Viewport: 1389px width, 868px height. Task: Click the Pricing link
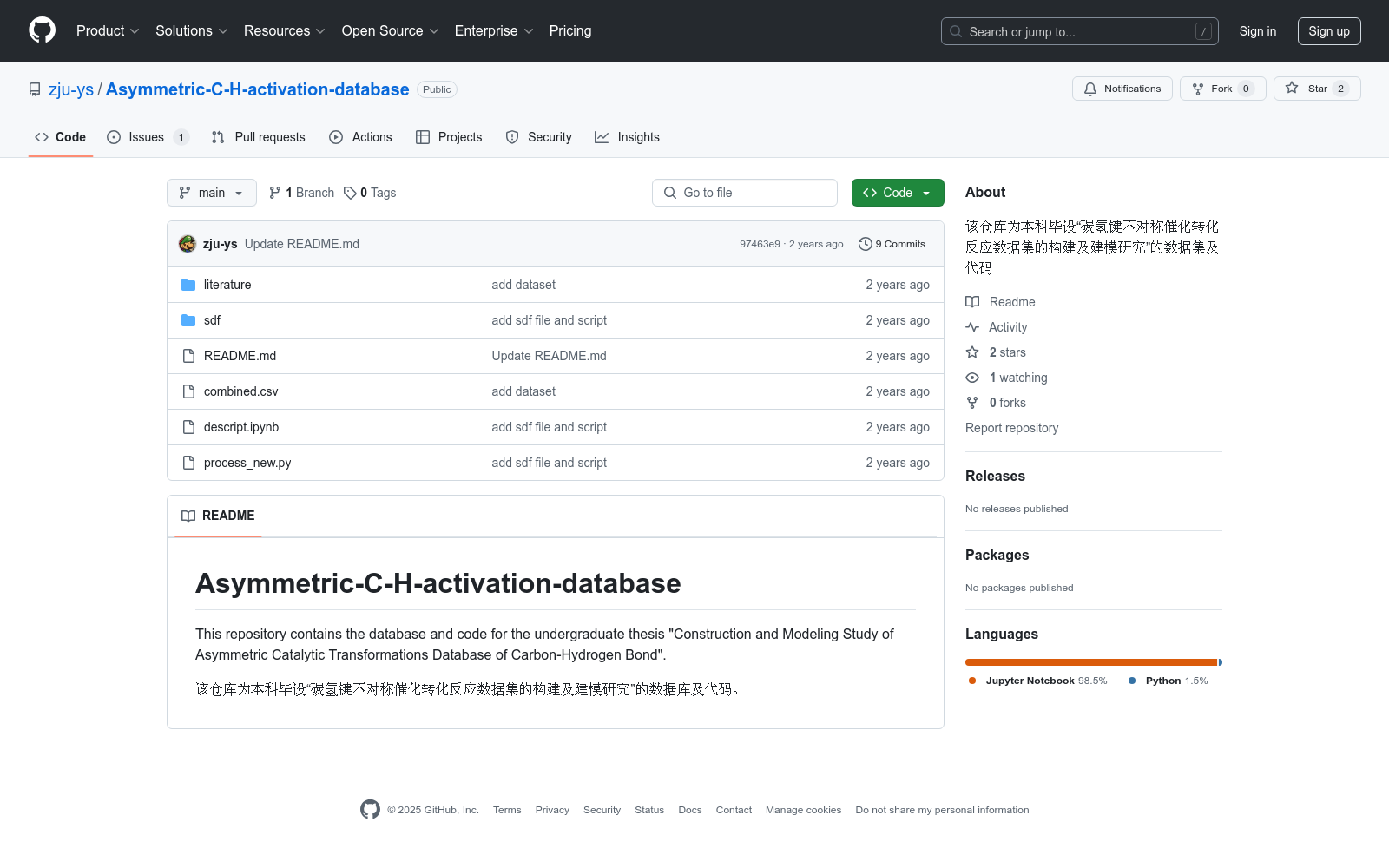(570, 31)
